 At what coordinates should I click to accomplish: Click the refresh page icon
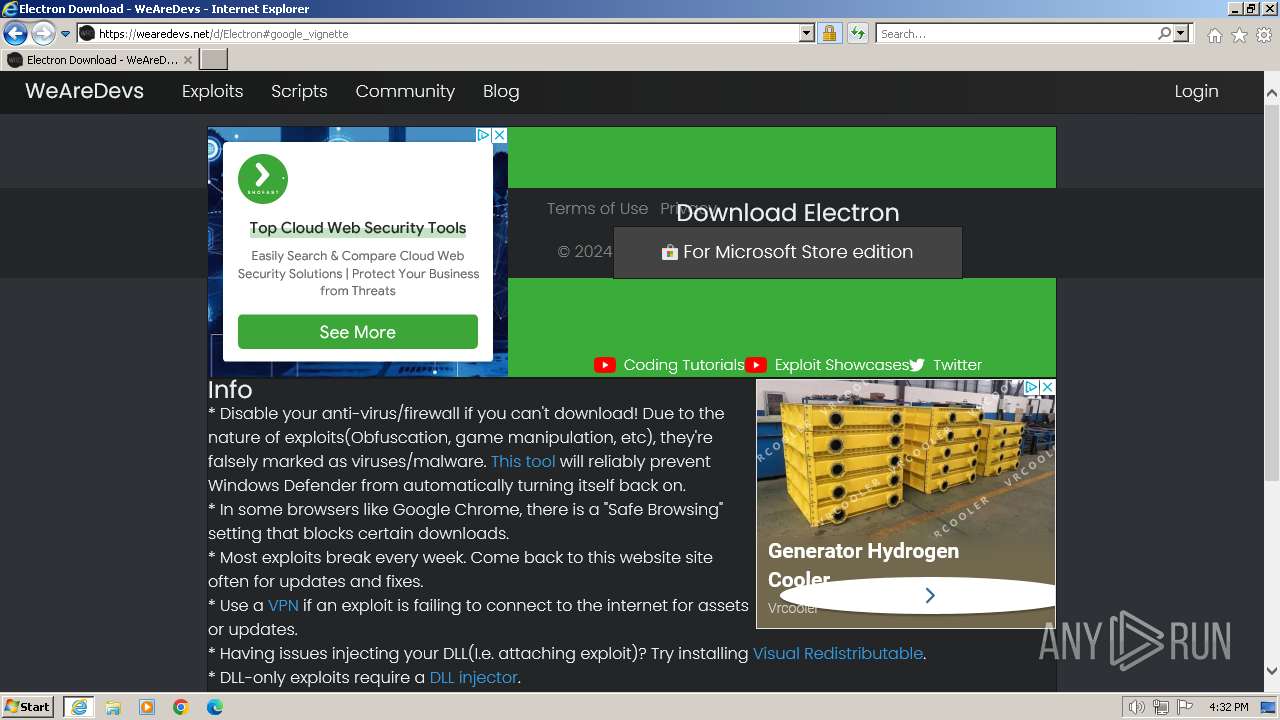[x=857, y=34]
